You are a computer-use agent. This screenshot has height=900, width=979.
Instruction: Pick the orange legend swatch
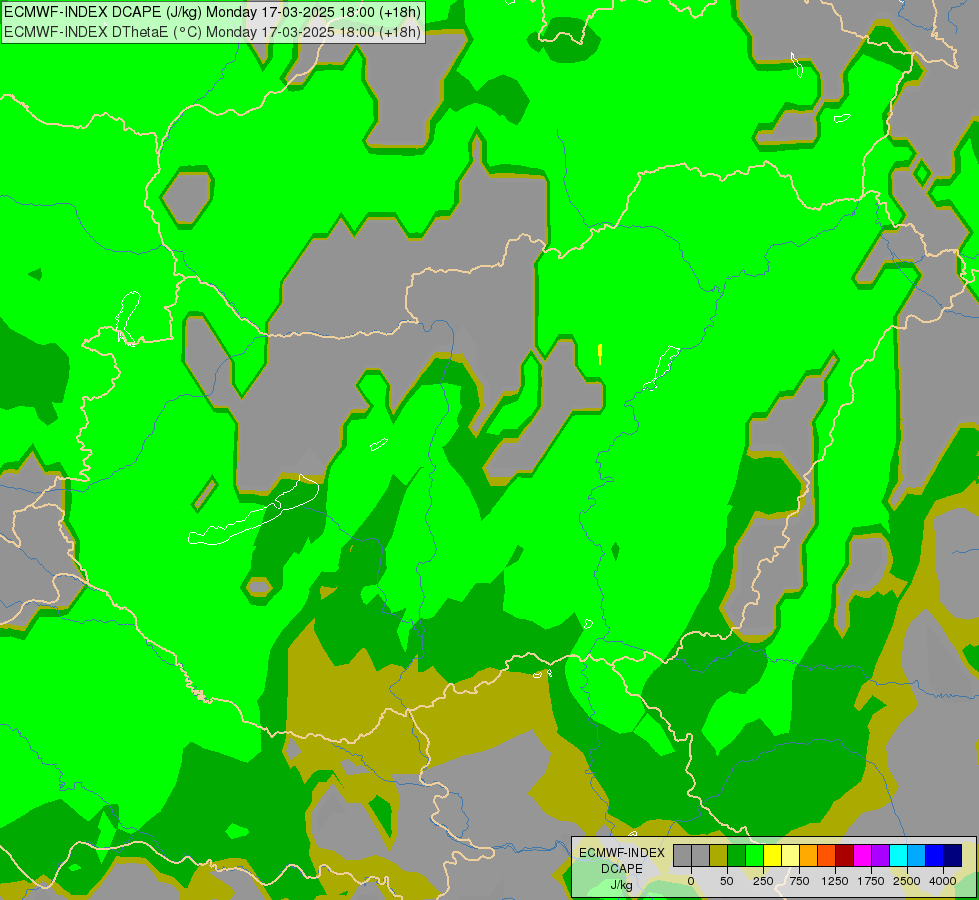tap(809, 855)
